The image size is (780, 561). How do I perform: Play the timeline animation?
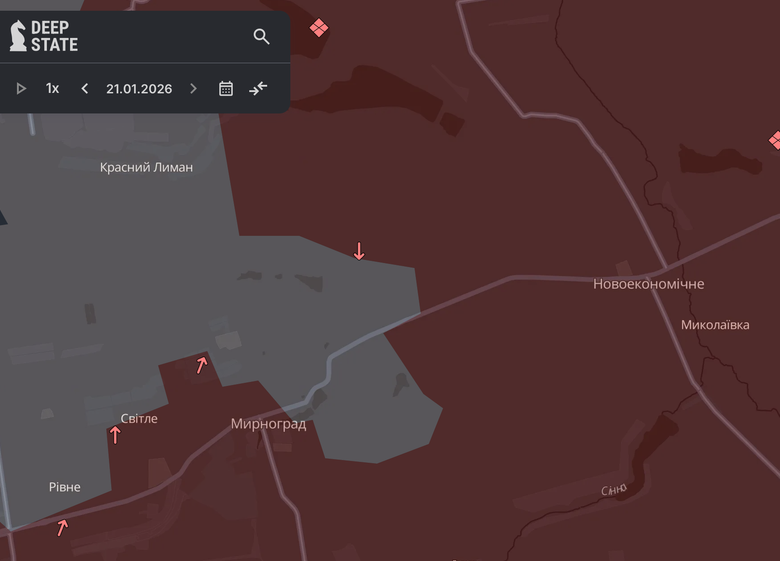21,89
